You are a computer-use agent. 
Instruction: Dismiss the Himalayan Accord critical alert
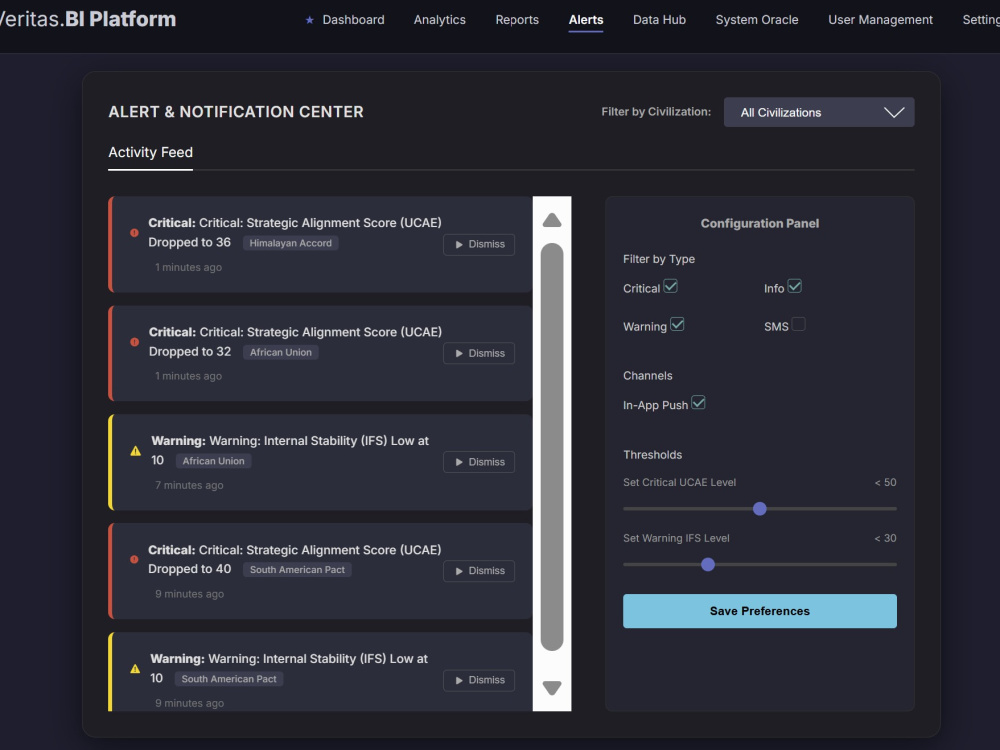479,244
